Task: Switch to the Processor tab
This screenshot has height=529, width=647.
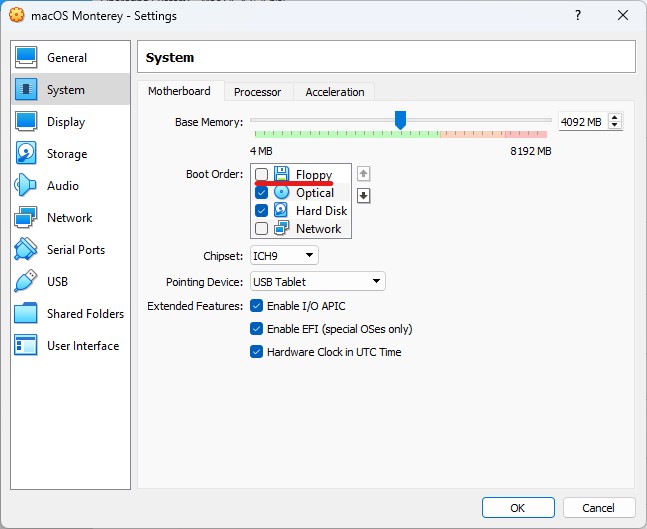Action: click(257, 92)
